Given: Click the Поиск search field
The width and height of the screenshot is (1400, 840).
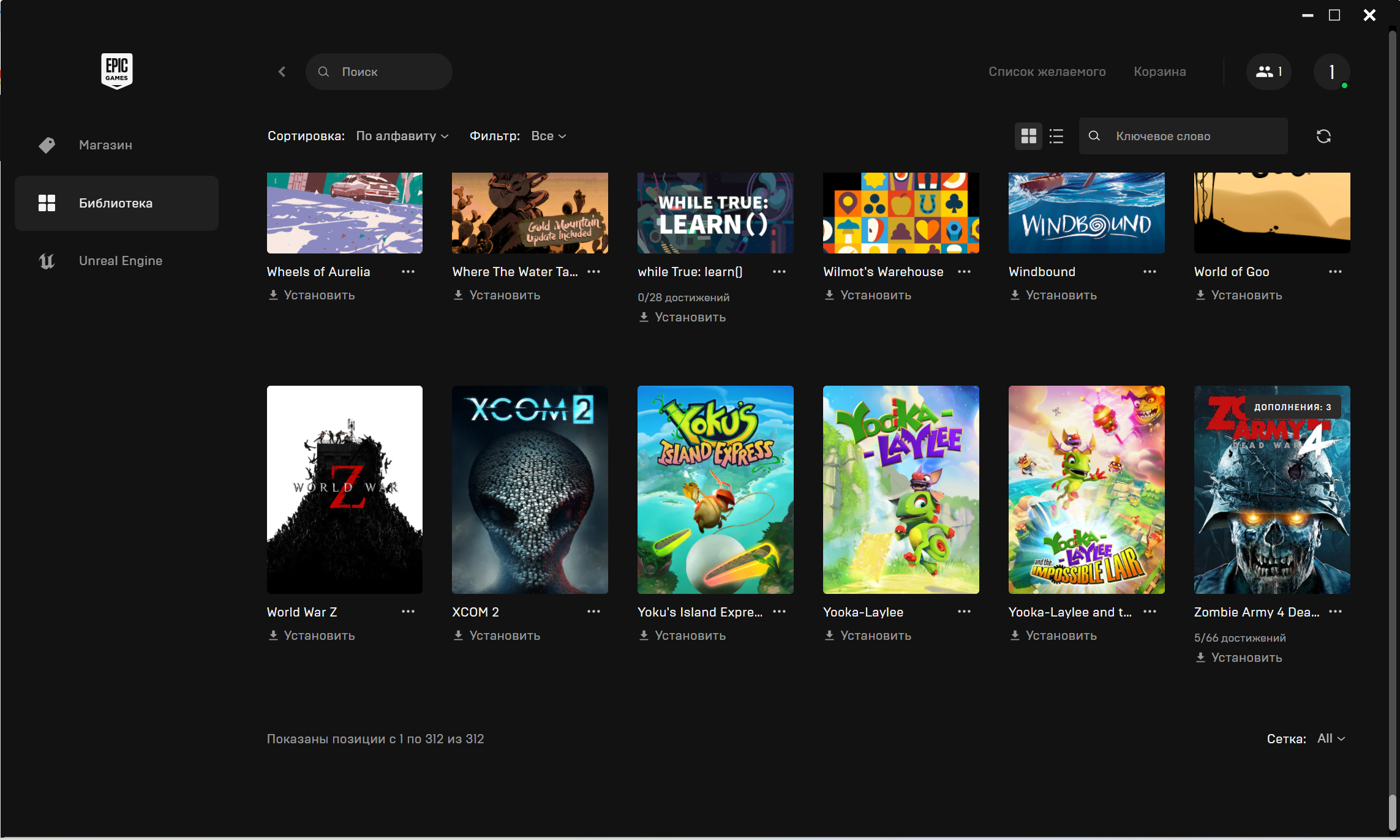Looking at the screenshot, I should (x=379, y=72).
